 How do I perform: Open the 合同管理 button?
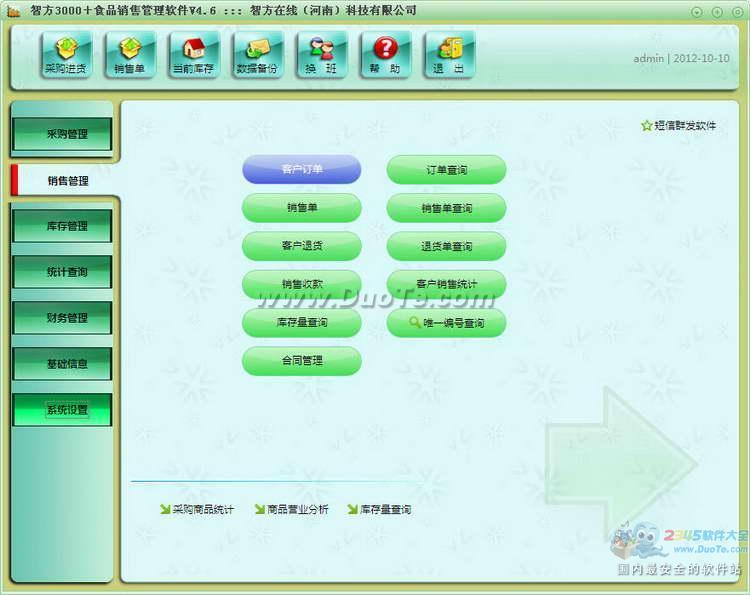pos(301,361)
